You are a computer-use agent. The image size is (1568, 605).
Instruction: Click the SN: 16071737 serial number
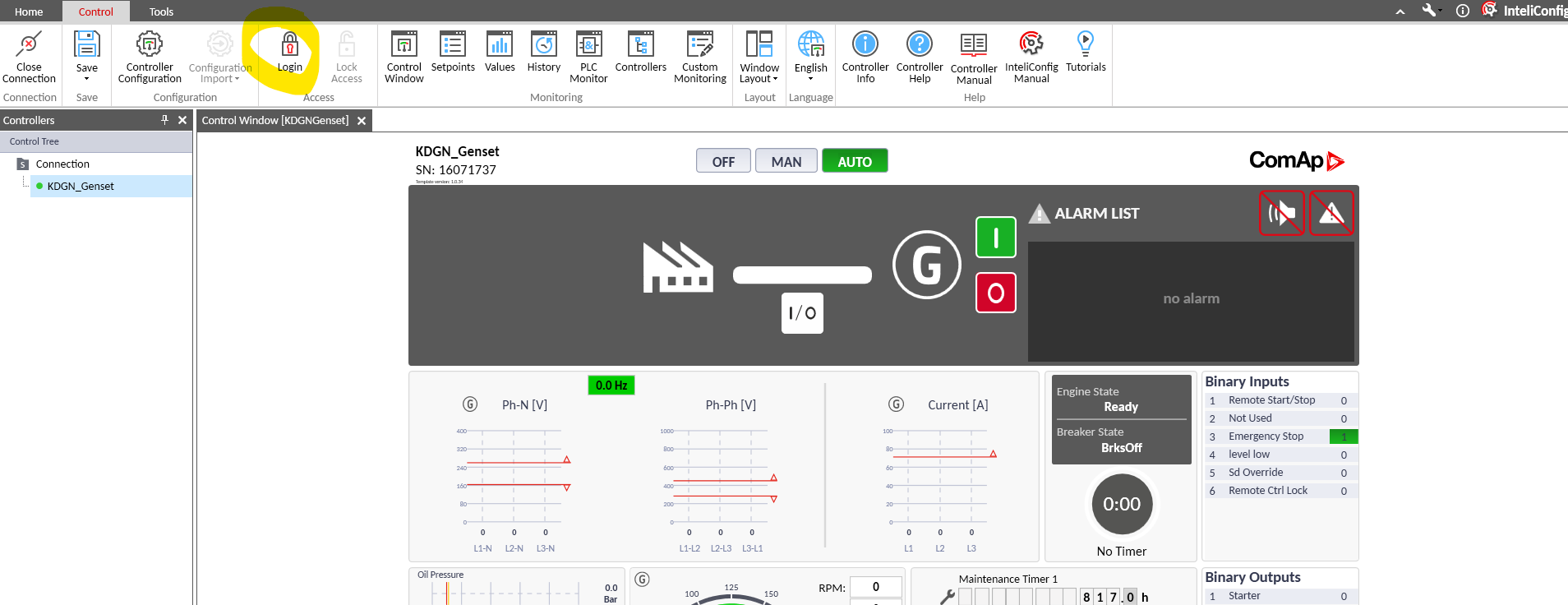tap(456, 170)
